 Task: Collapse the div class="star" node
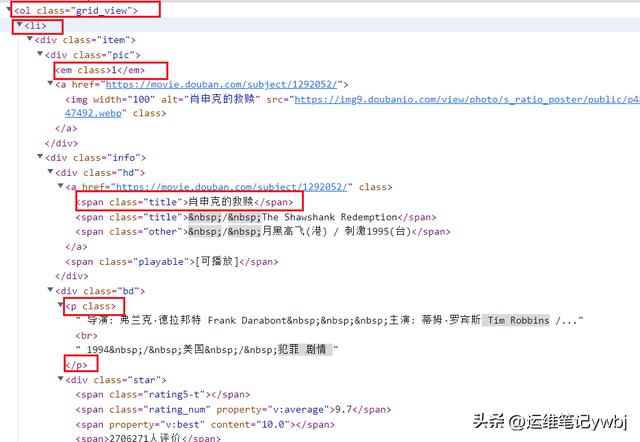(x=60, y=379)
